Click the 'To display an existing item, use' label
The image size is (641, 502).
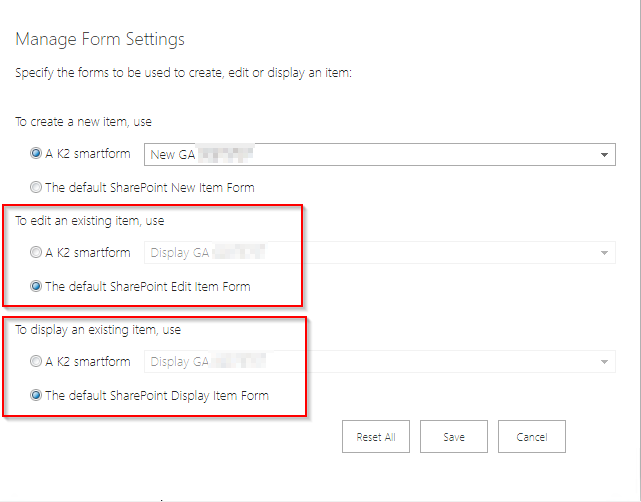click(x=98, y=330)
